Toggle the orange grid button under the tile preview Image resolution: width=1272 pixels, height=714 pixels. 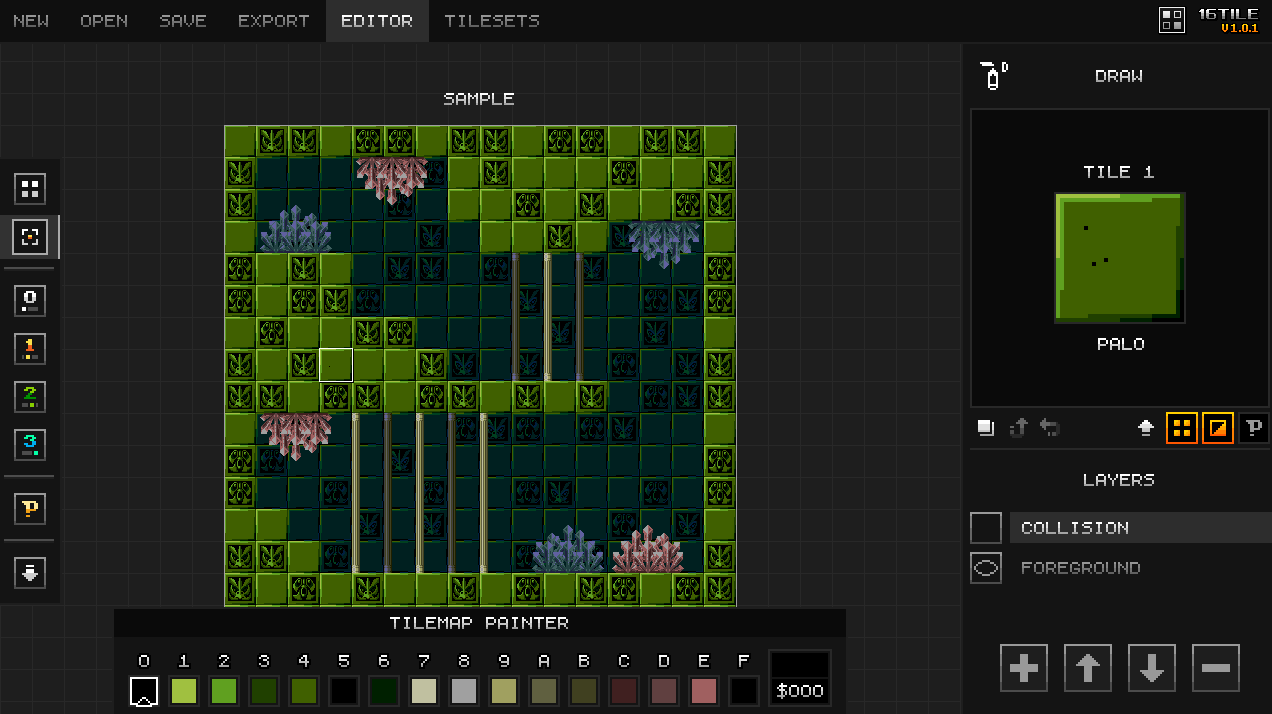pyautogui.click(x=1182, y=428)
